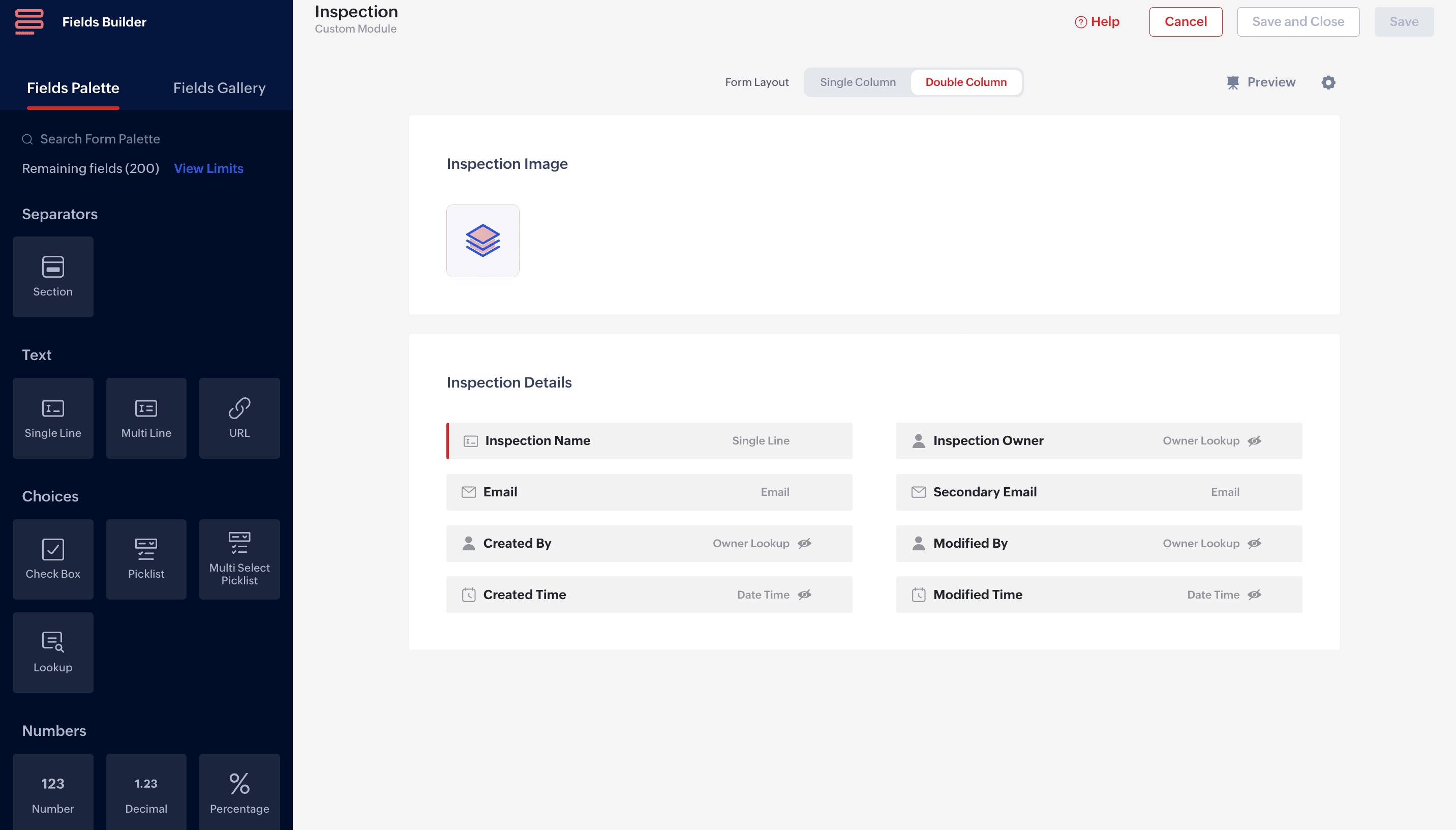Click the Section separator icon

tap(52, 267)
